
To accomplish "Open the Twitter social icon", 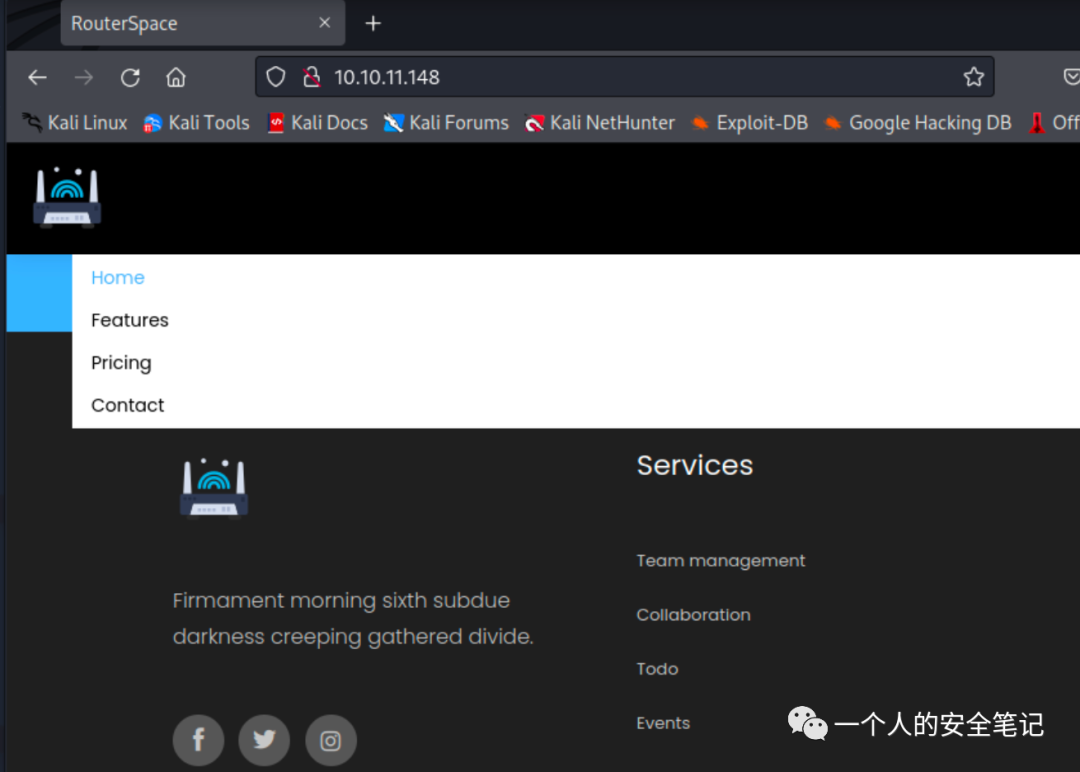I will coord(264,740).
